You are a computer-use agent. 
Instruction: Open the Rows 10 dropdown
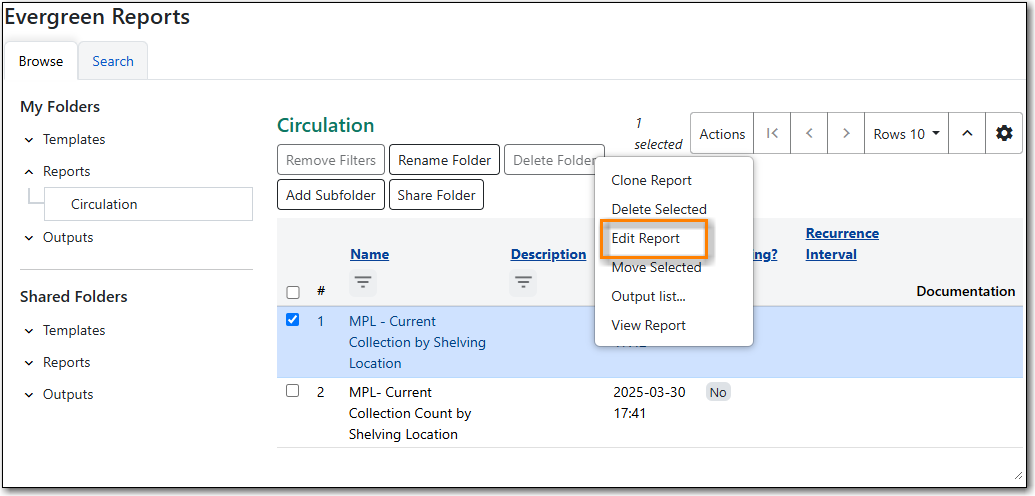906,134
